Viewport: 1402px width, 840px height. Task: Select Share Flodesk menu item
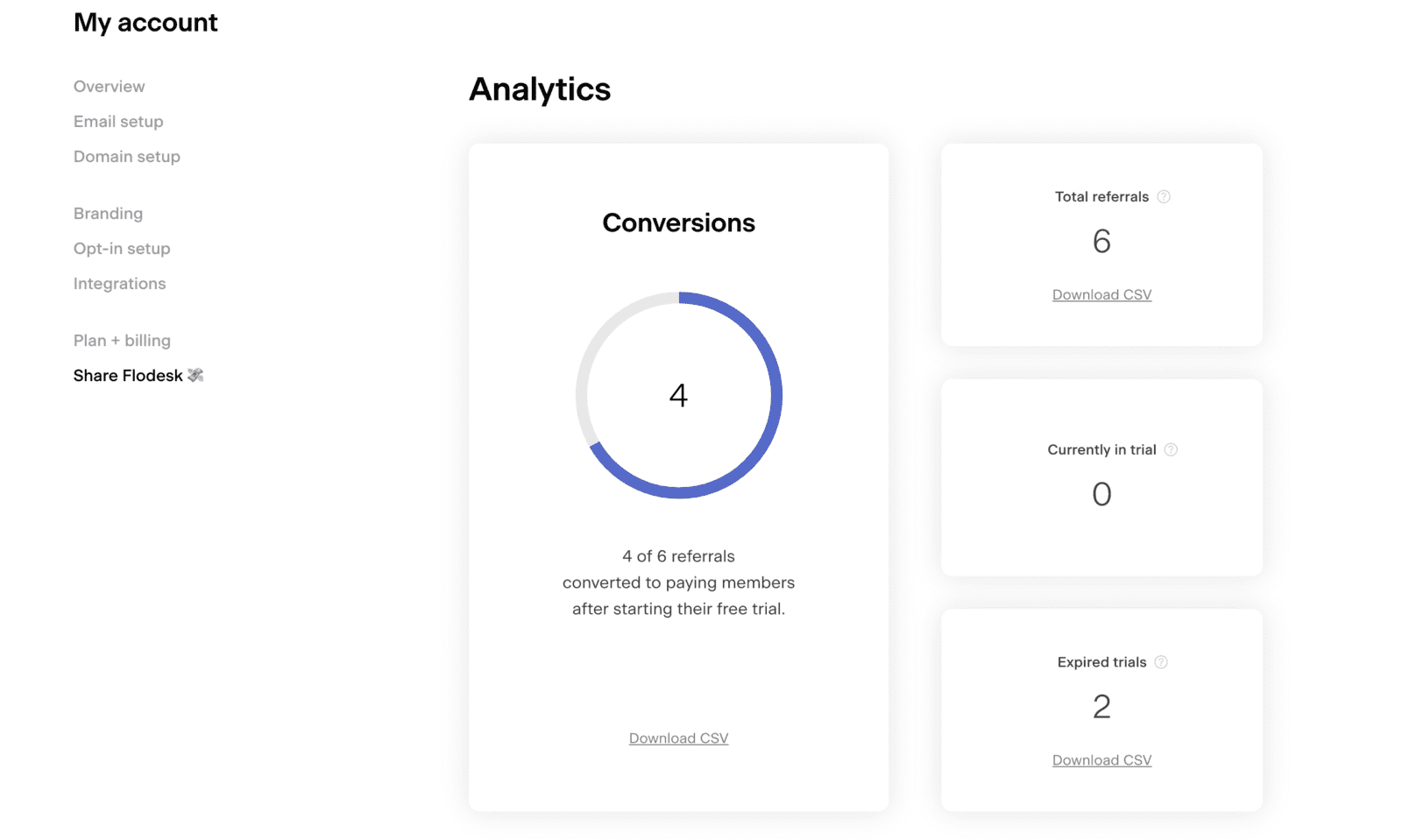pos(128,376)
